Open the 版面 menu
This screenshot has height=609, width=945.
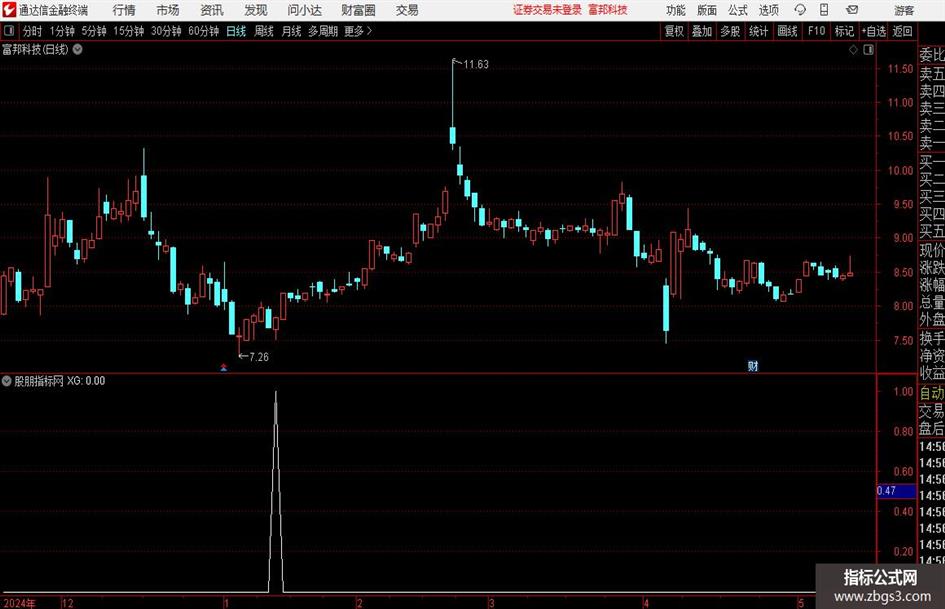[x=706, y=10]
